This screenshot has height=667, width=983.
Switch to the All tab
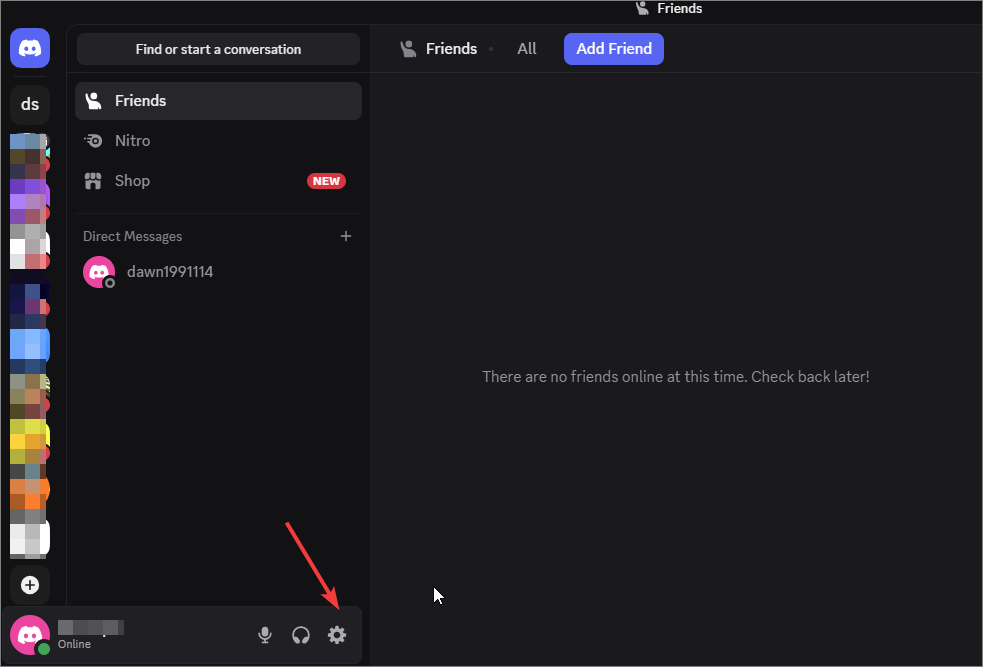pos(526,48)
